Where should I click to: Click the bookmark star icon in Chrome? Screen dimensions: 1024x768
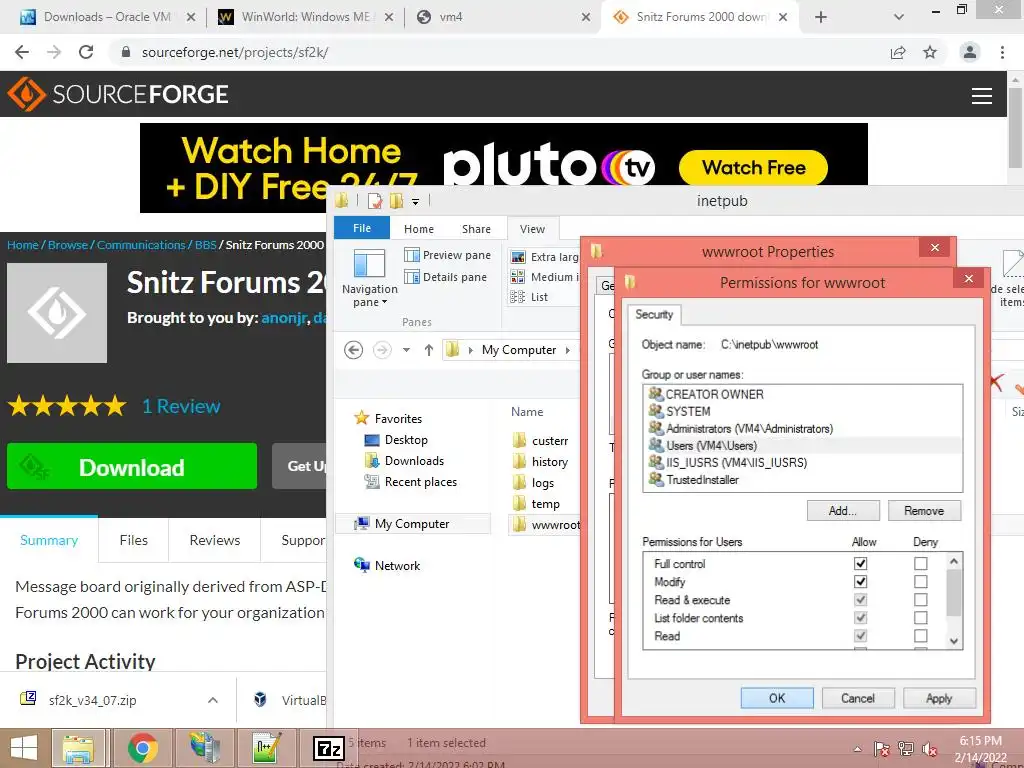pyautogui.click(x=930, y=52)
